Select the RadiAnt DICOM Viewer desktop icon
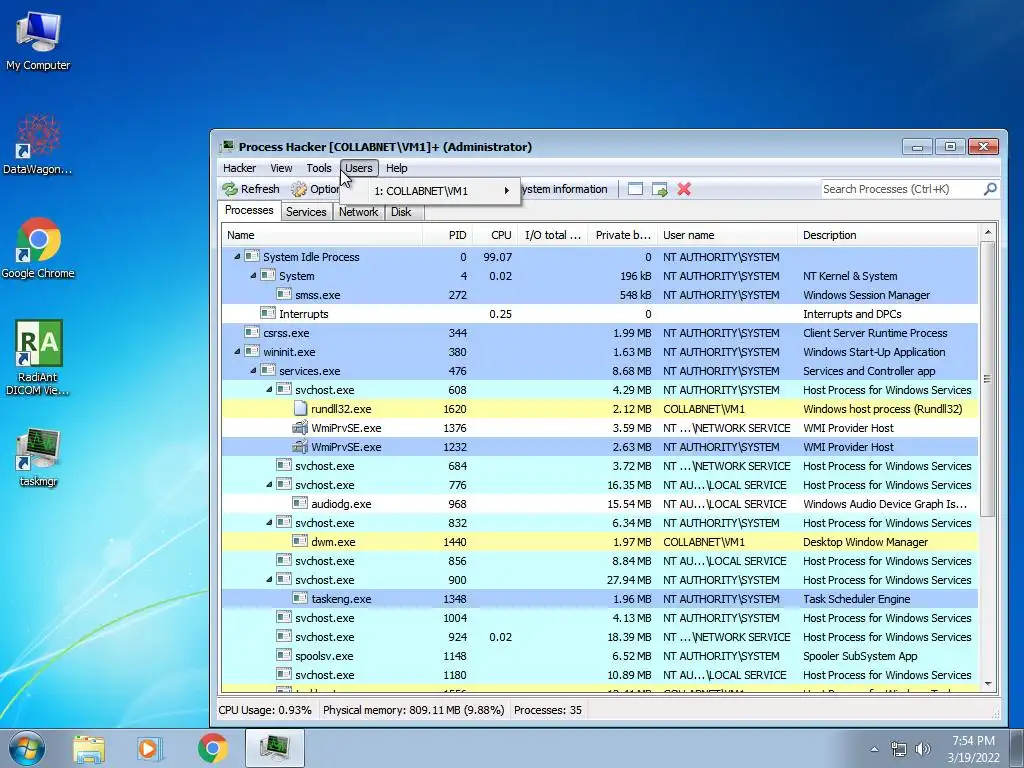The height and width of the screenshot is (768, 1024). [38, 358]
